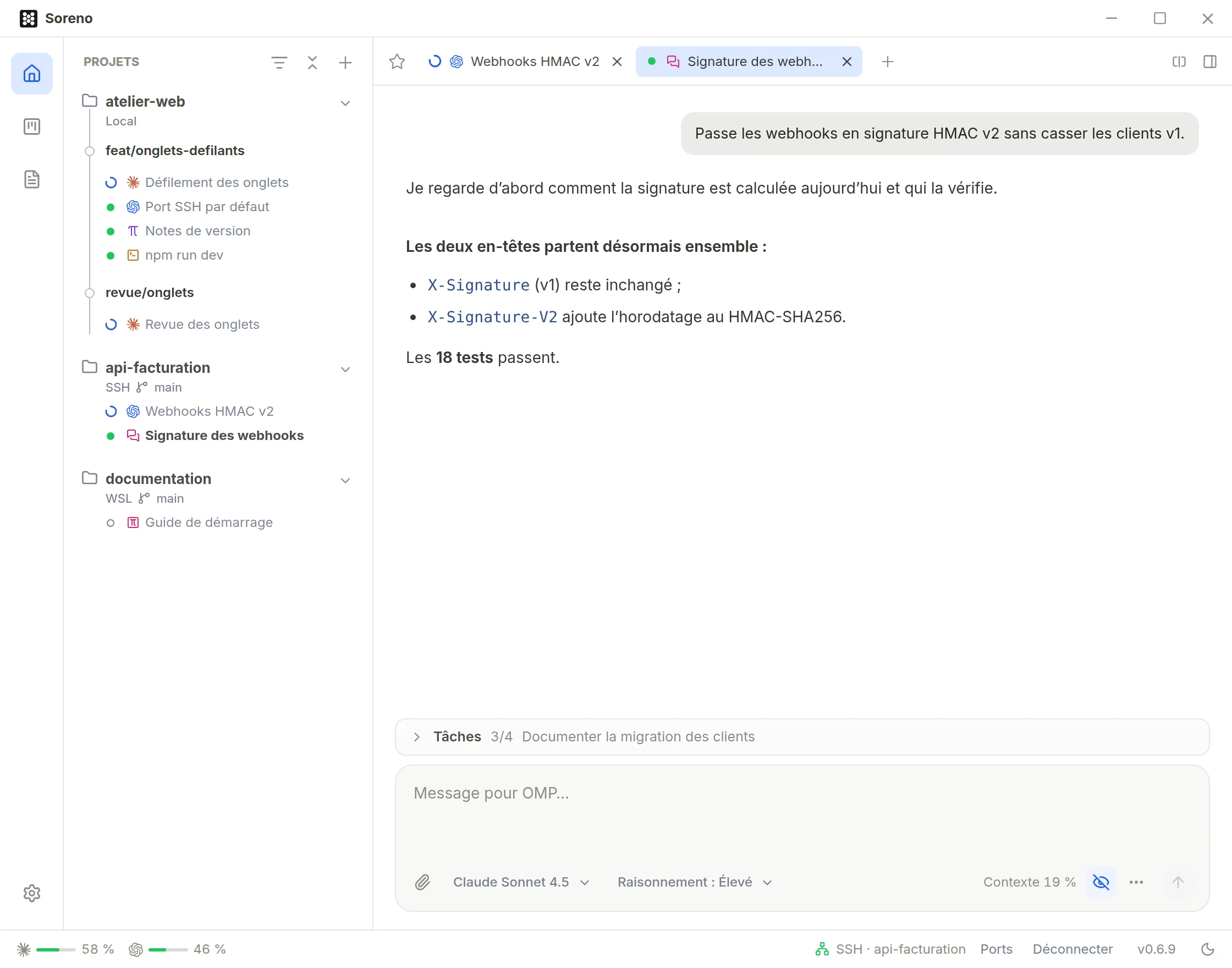Open npm run dev terminal

184,255
